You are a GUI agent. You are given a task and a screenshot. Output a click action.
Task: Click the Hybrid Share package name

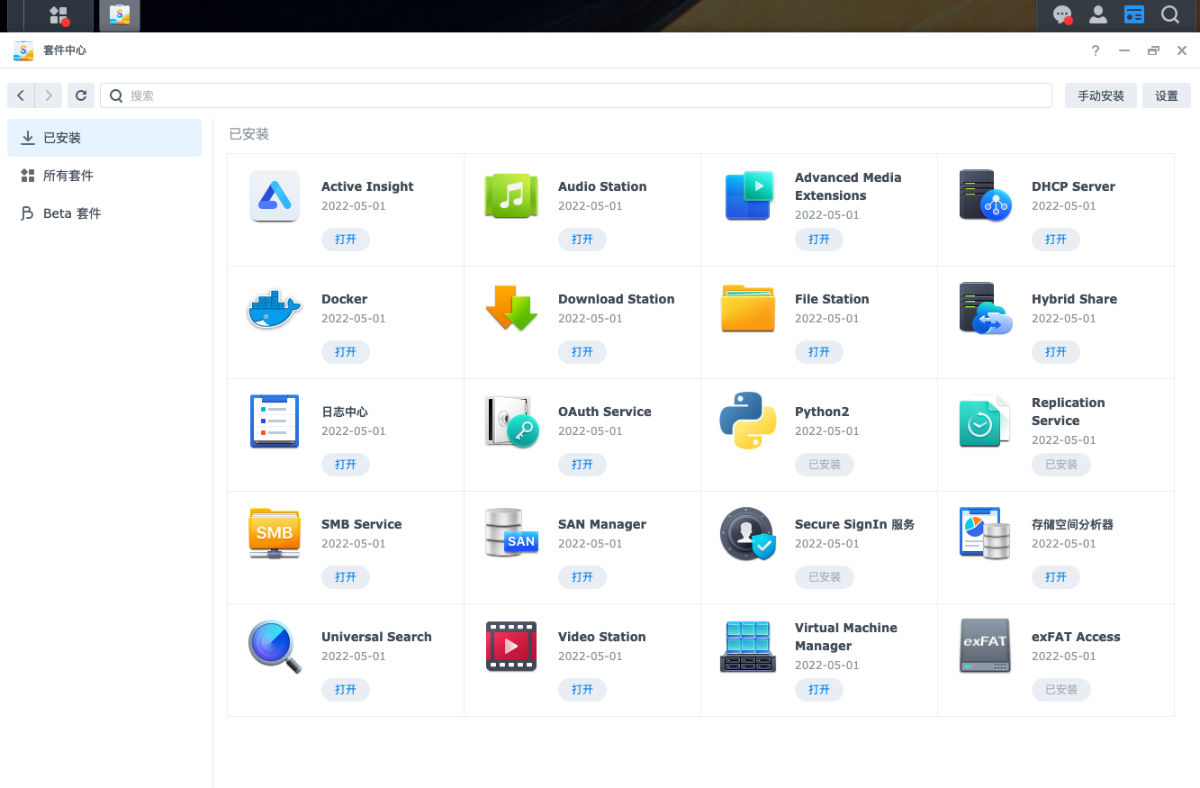[x=1074, y=299]
